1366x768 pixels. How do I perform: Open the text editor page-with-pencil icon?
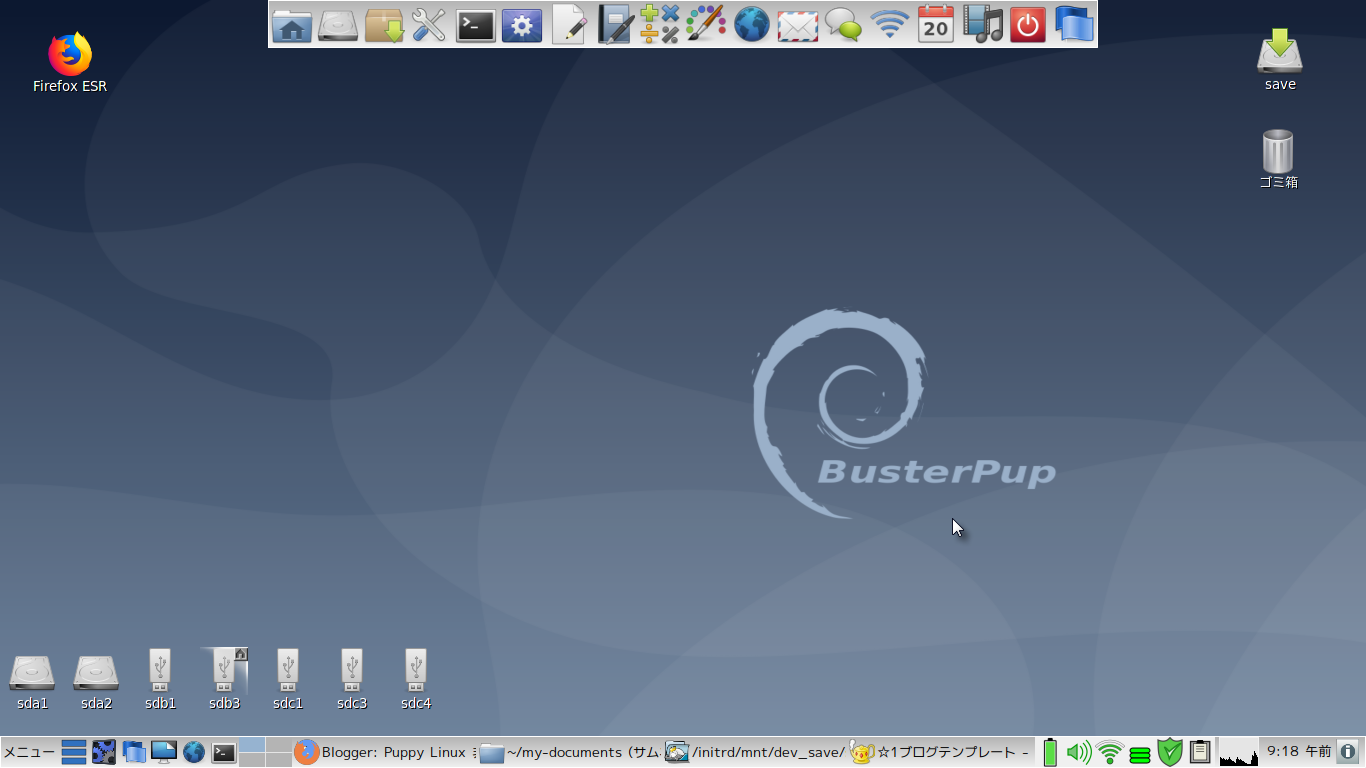point(569,25)
